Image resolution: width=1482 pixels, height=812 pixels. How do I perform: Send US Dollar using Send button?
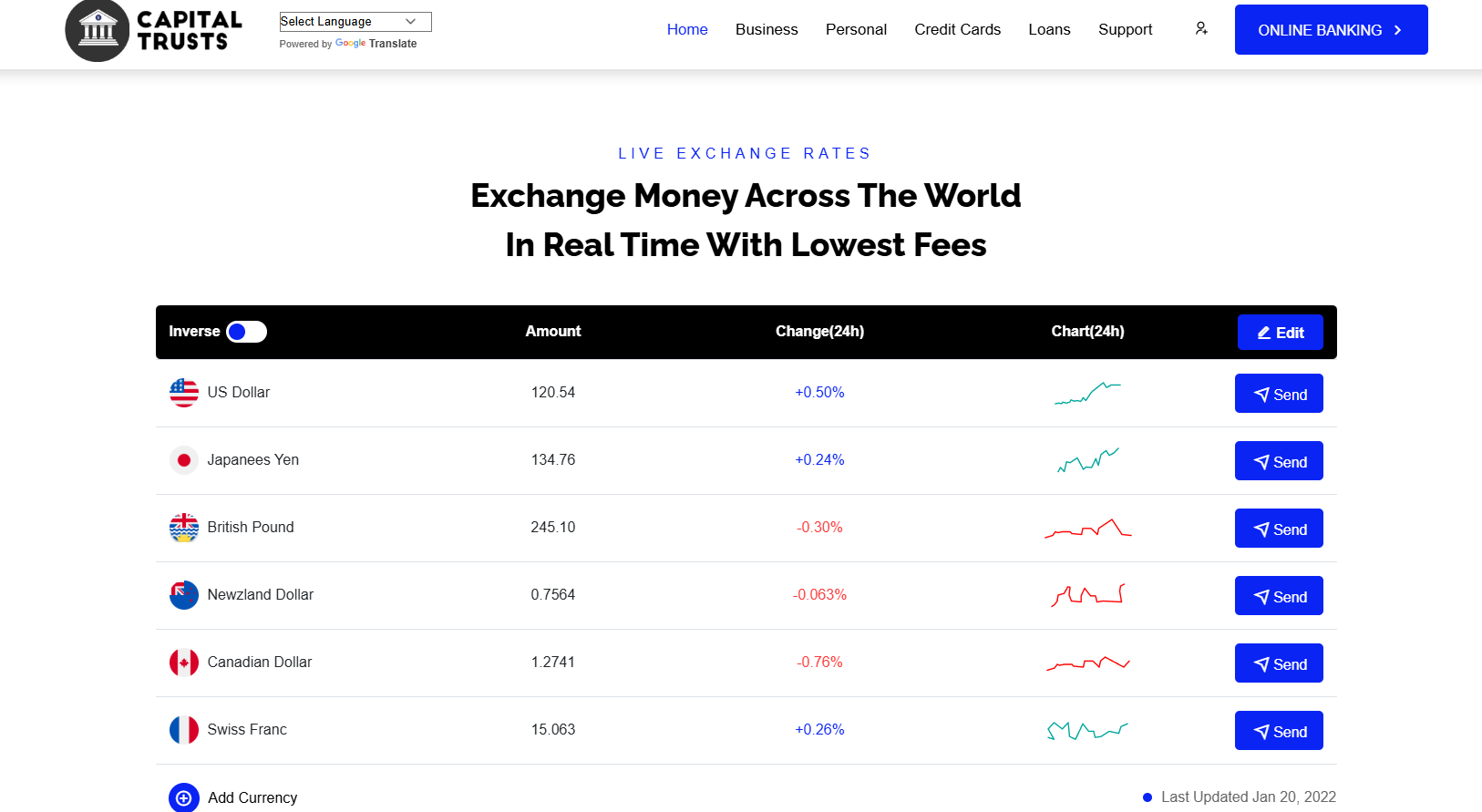click(x=1279, y=394)
